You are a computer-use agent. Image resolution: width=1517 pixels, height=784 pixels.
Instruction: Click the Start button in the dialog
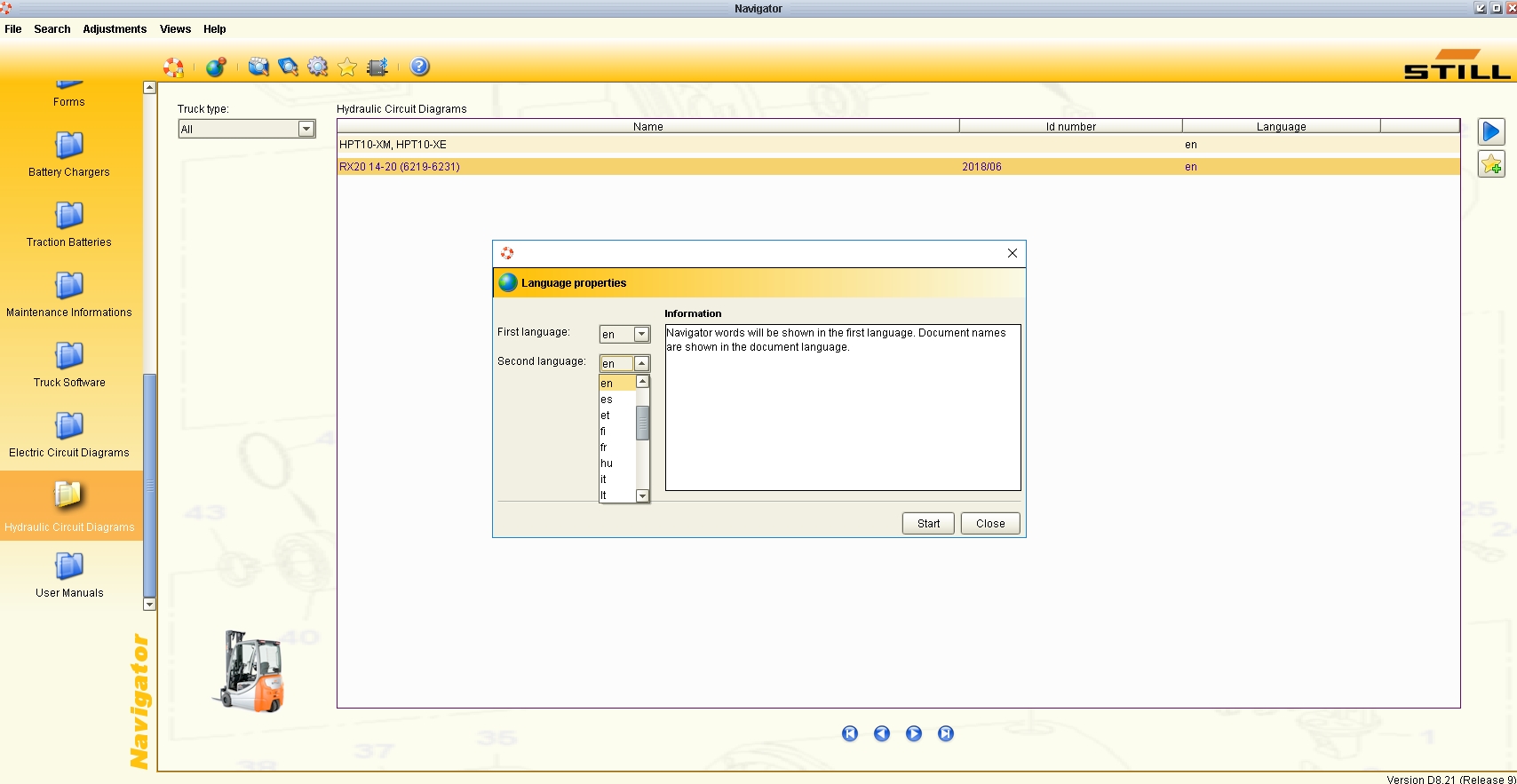click(x=928, y=524)
